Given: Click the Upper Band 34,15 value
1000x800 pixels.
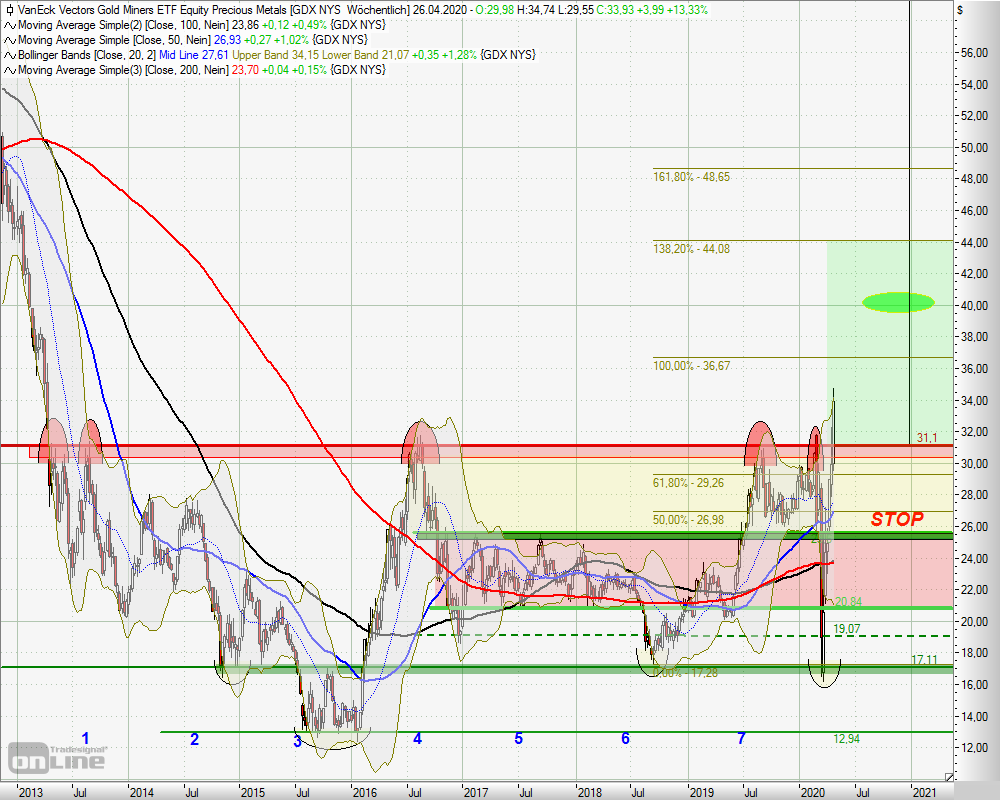Looking at the screenshot, I should pyautogui.click(x=275, y=55).
